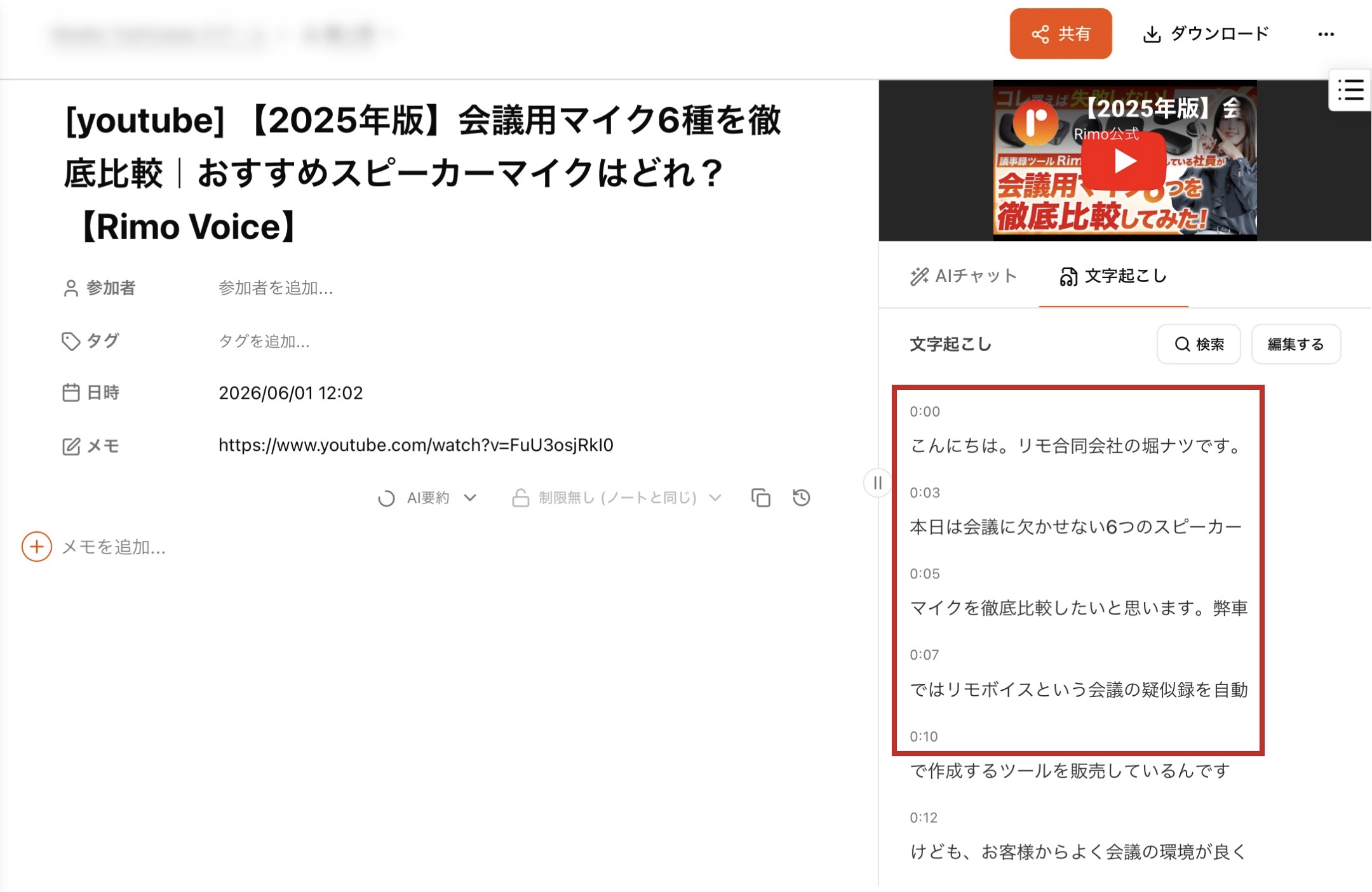Screen dimensions: 1372x892
Task: Click the 検索 search button
Action: 1199,344
